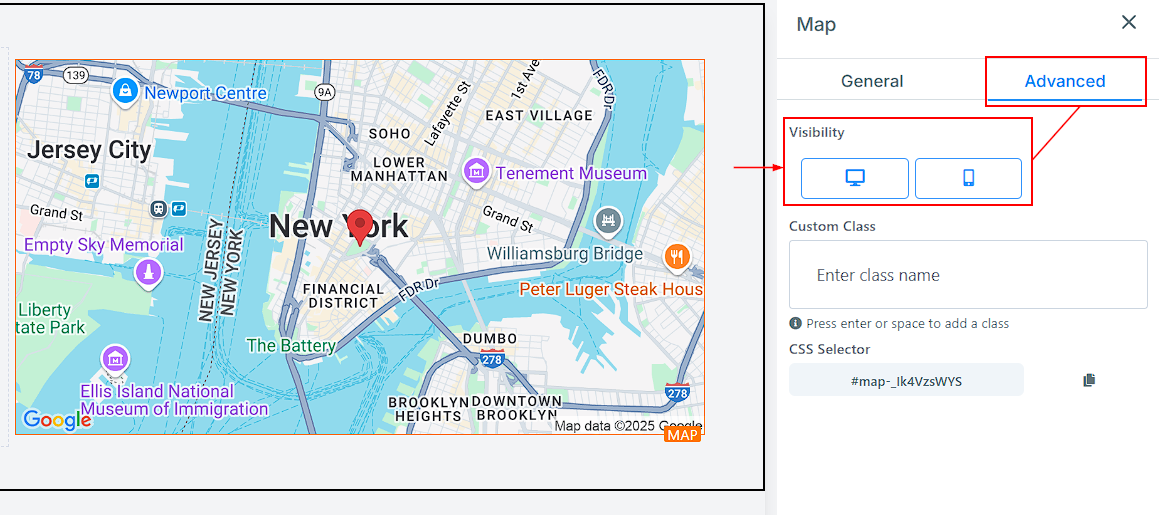Open the Advanced tab
This screenshot has height=515, width=1159.
tap(1064, 82)
